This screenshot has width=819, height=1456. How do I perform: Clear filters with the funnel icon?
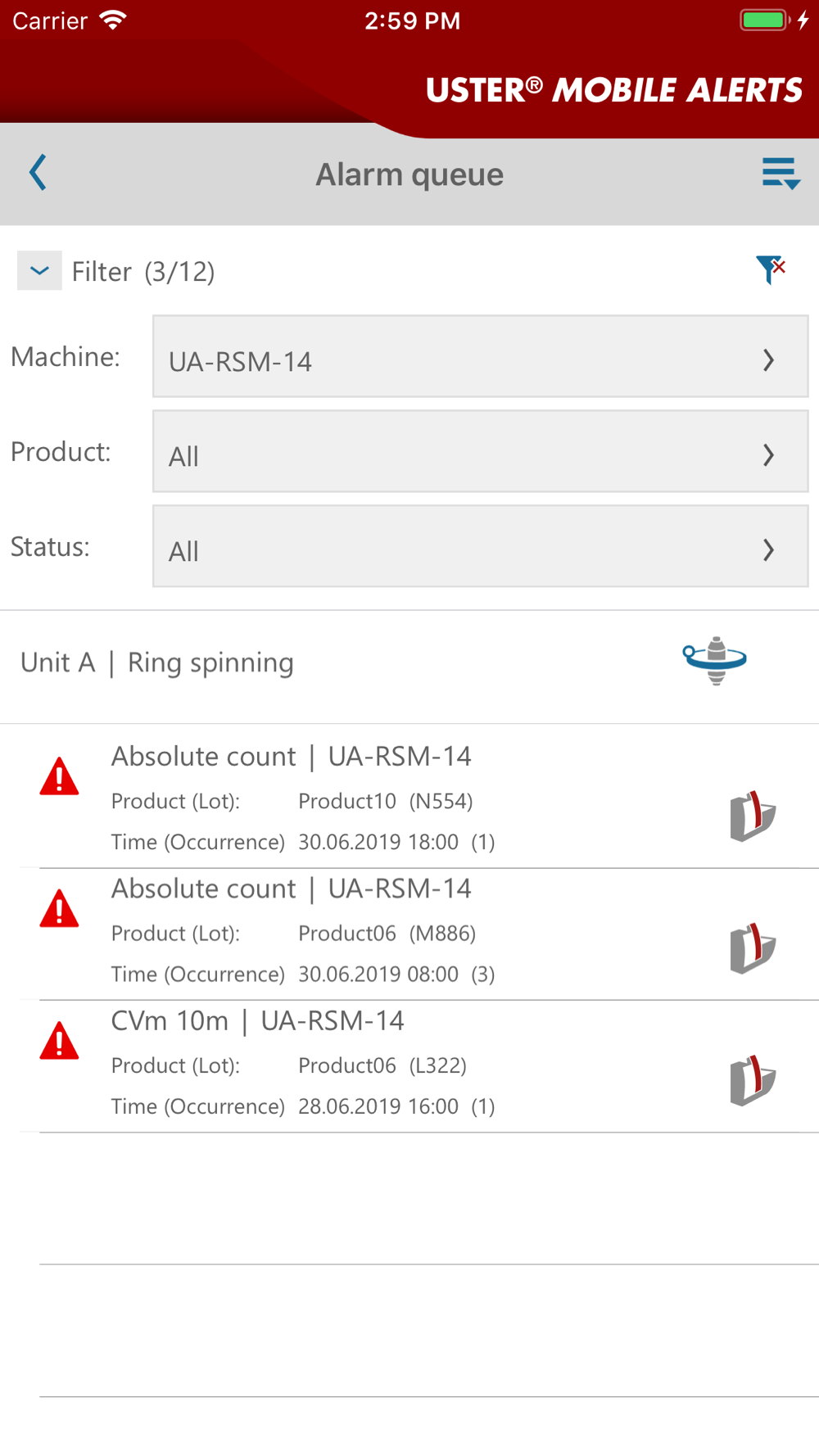(771, 269)
